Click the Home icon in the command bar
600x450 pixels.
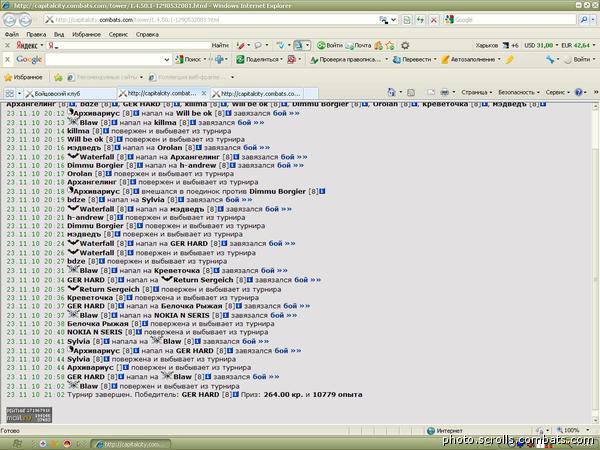(x=391, y=92)
